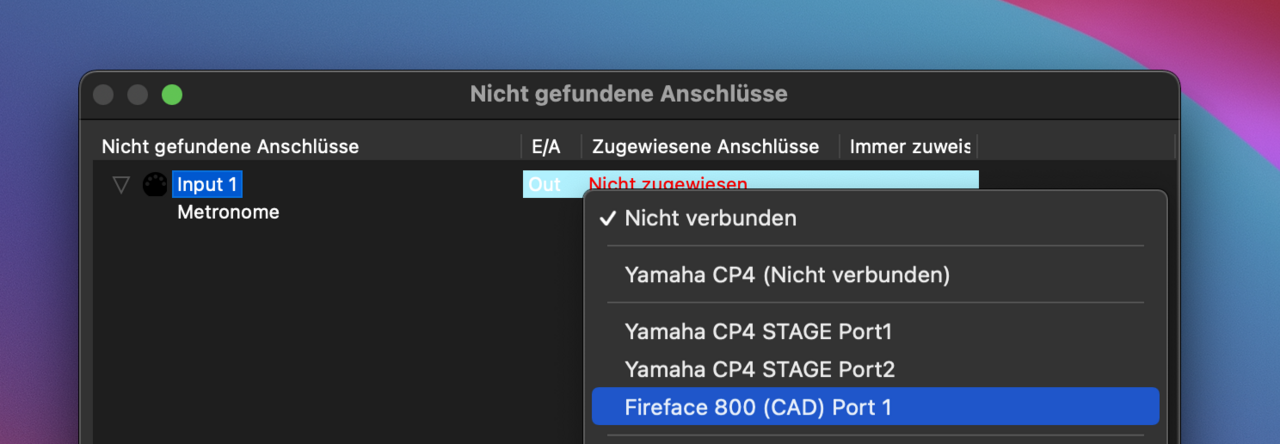The height and width of the screenshot is (444, 1280).
Task: Select the Input 1 tree entry
Action: [207, 185]
